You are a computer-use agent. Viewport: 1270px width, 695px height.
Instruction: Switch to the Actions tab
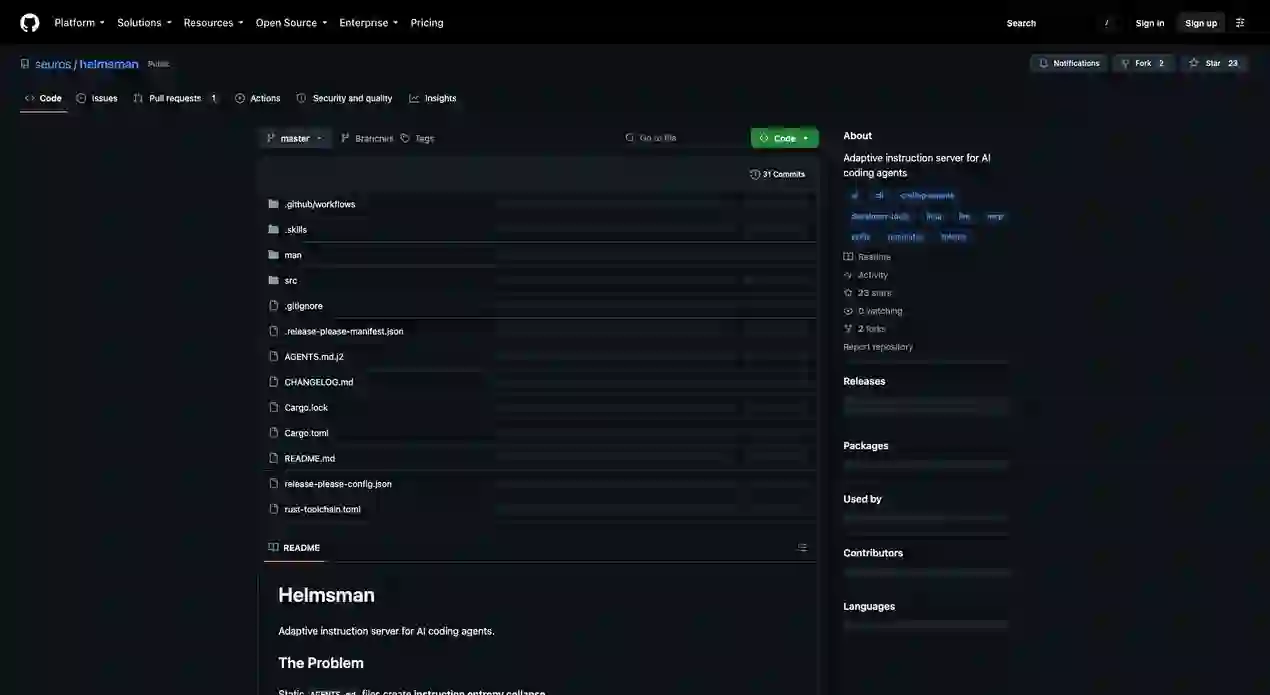tap(257, 98)
